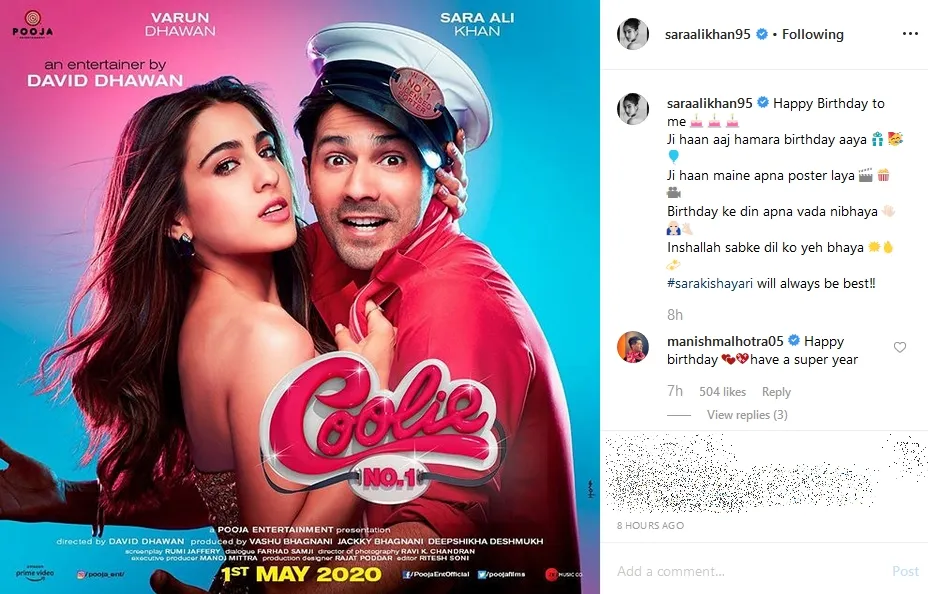Click manishmalhotra05's verified badge
This screenshot has width=928, height=594.
pos(794,340)
